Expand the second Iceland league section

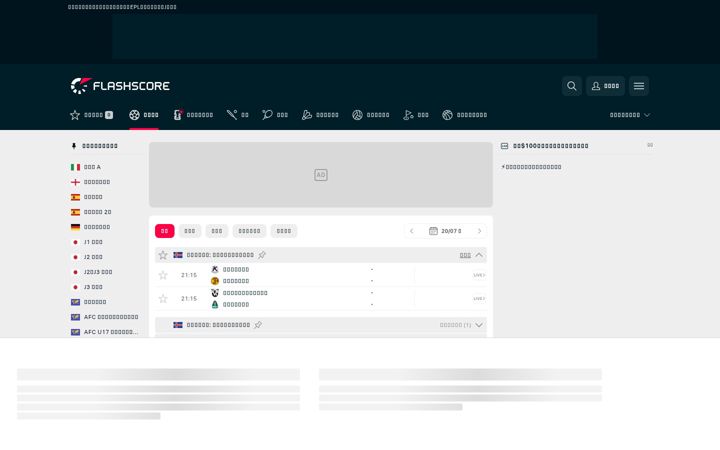pos(479,325)
